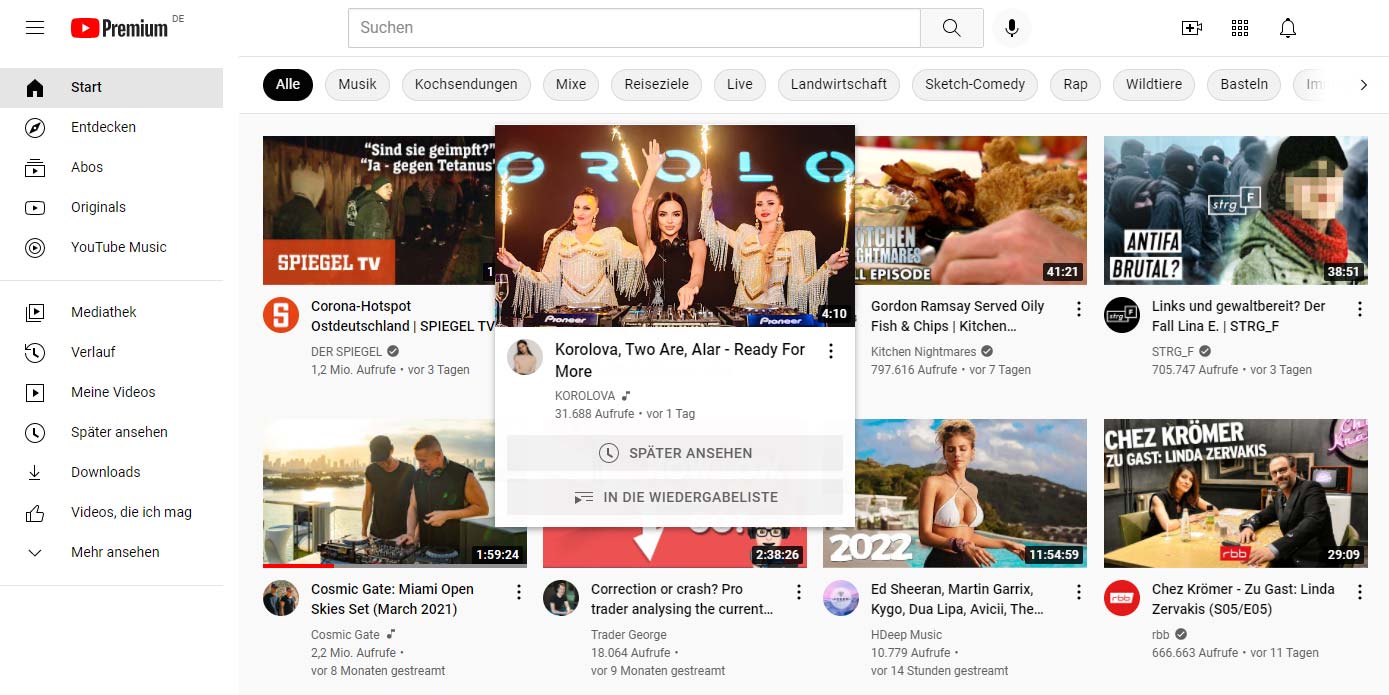Go to Start in the sidebar

tap(111, 87)
